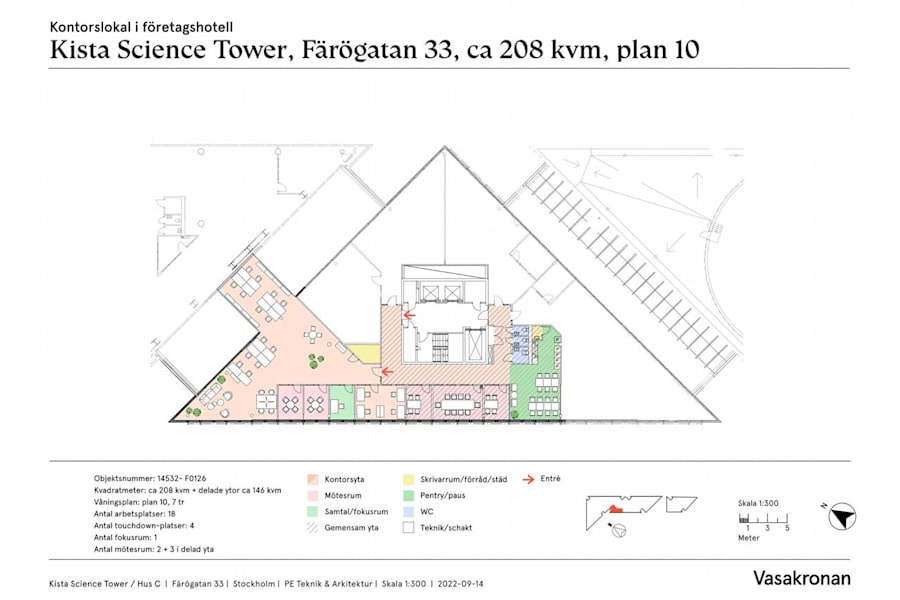Click the orange Kontorsyta legend swatch
Image resolution: width=900 pixels, height=600 pixels.
coord(313,478)
